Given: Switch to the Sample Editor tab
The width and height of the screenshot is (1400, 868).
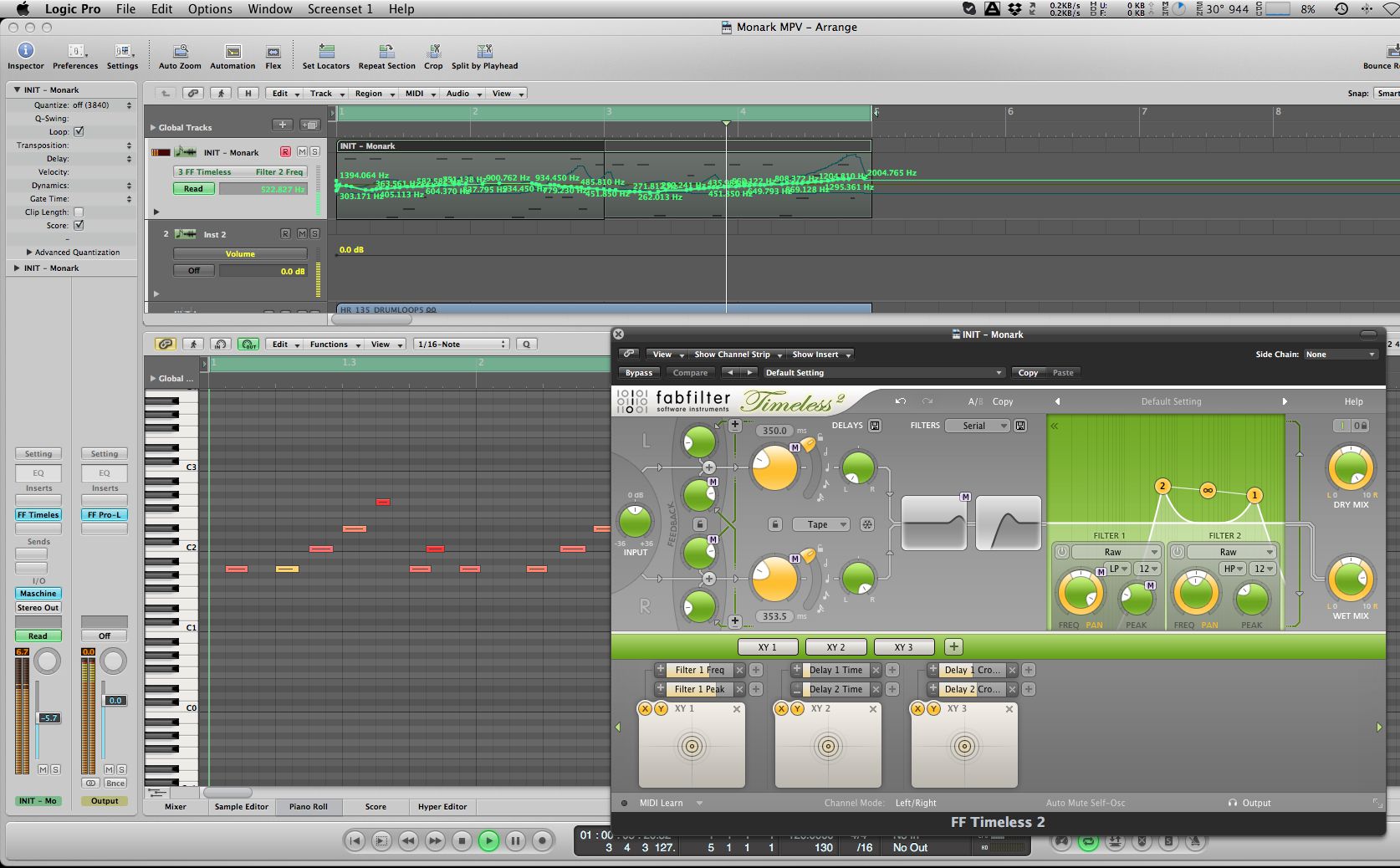Looking at the screenshot, I should point(241,807).
